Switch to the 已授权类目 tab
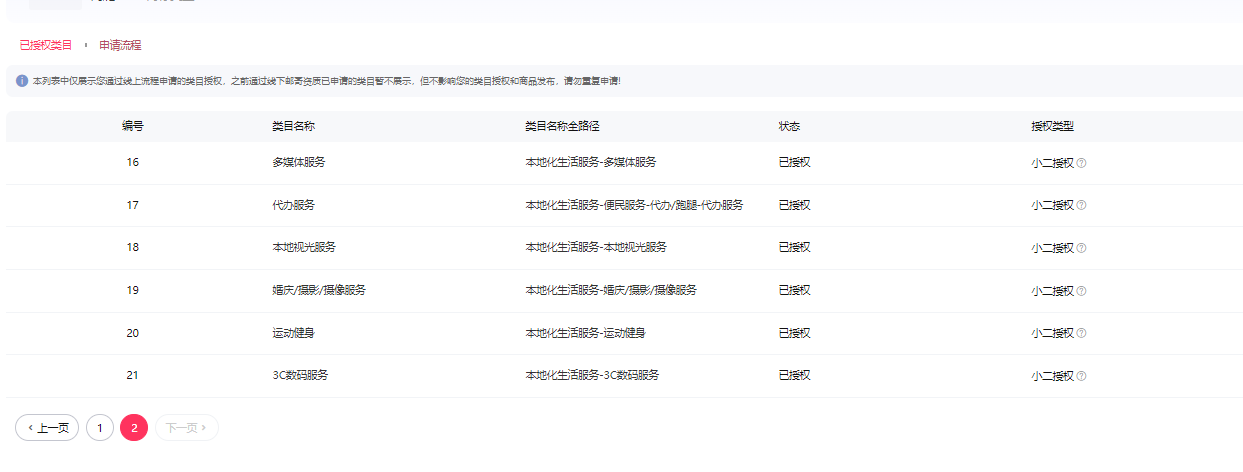Screen dimensions: 1243x472 tap(46, 45)
